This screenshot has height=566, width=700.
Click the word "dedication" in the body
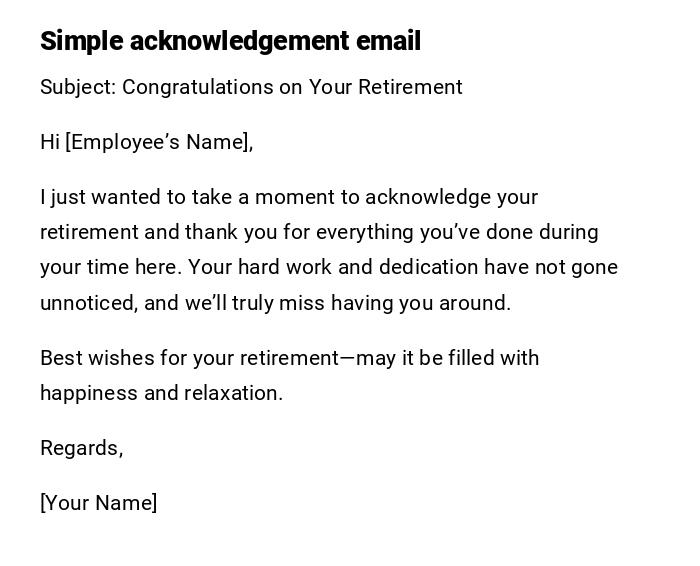pyautogui.click(x=430, y=267)
